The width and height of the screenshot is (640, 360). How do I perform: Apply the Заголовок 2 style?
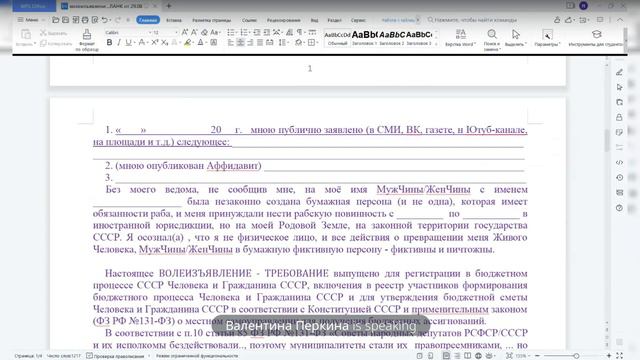click(391, 38)
